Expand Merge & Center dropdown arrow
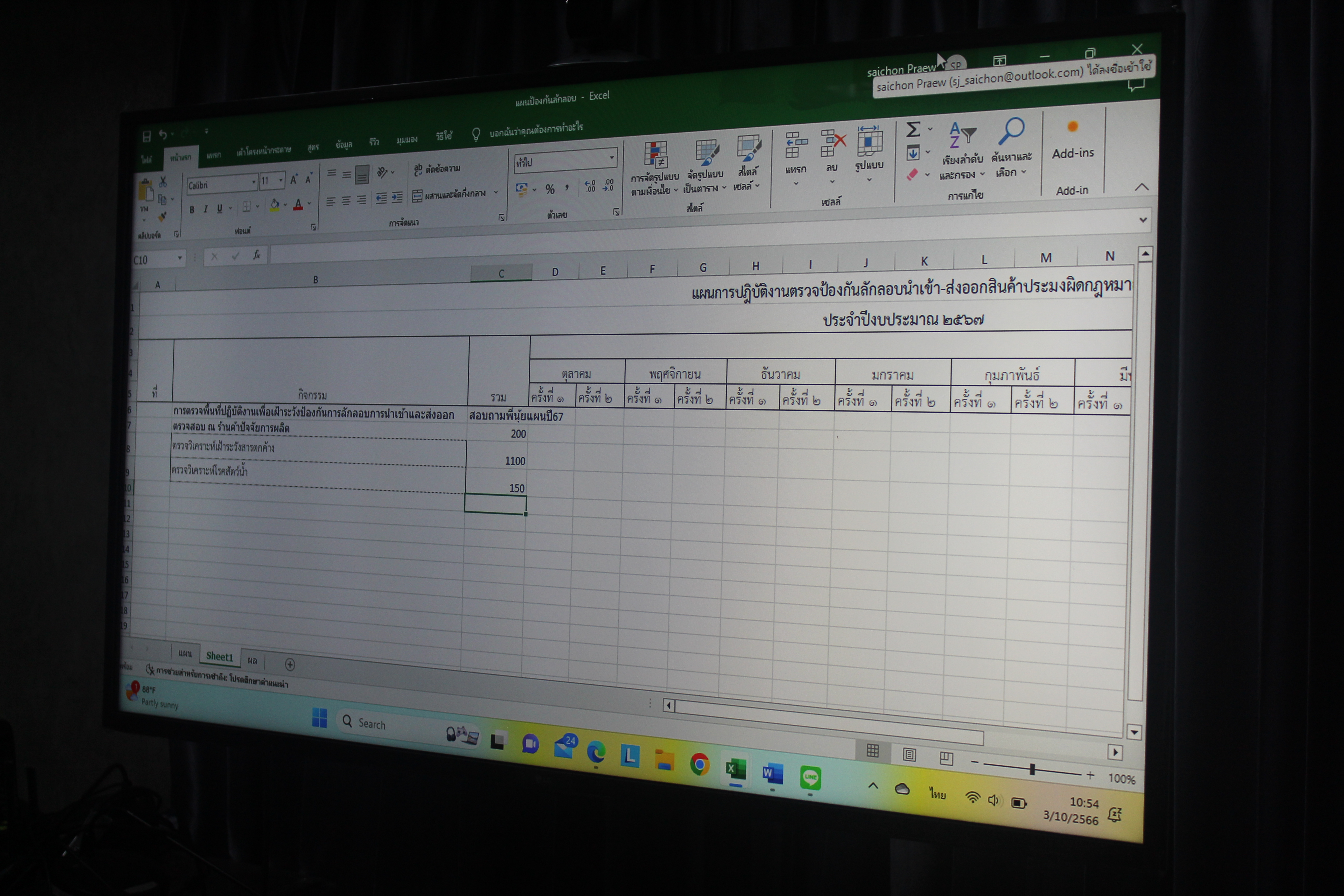 [x=495, y=193]
